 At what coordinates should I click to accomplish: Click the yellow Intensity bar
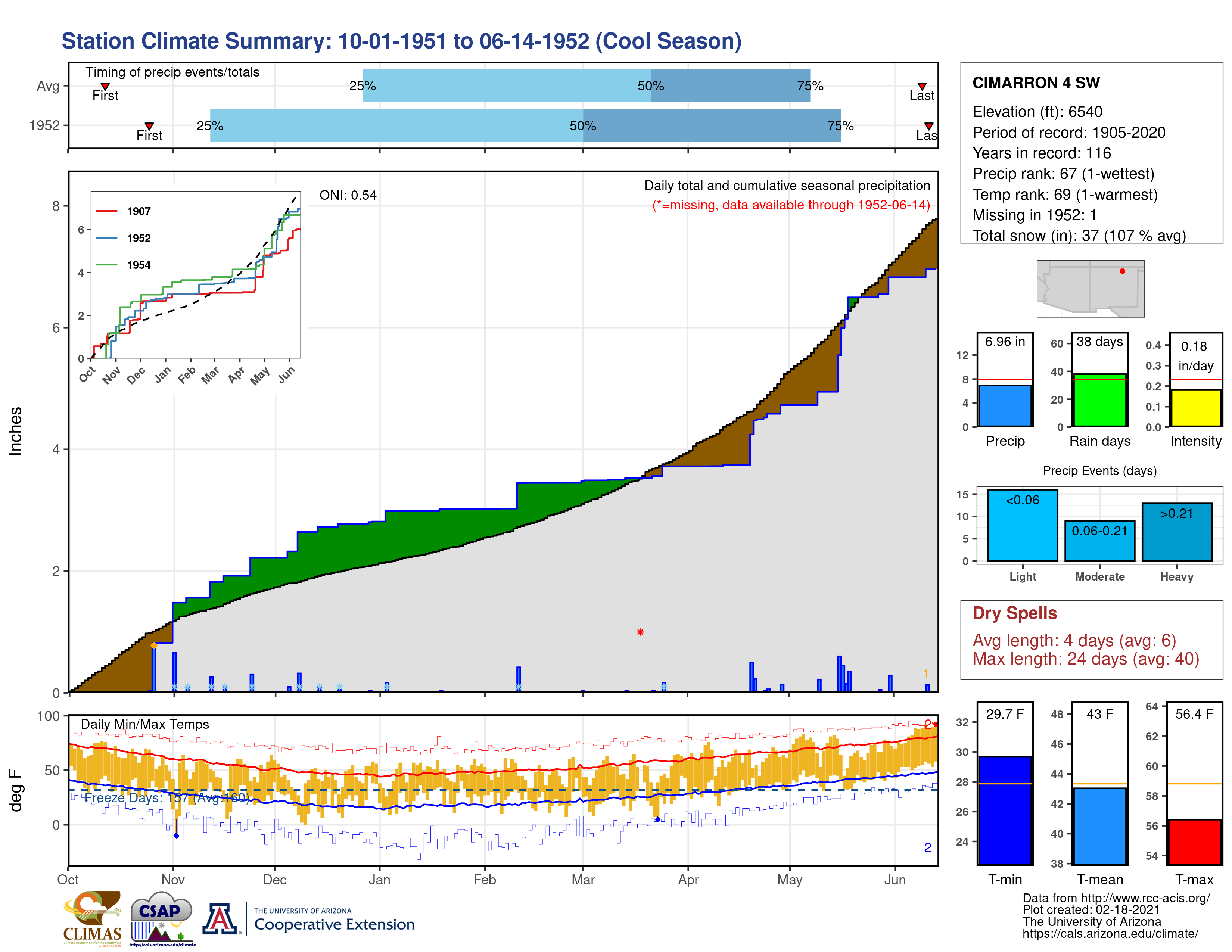point(1195,407)
